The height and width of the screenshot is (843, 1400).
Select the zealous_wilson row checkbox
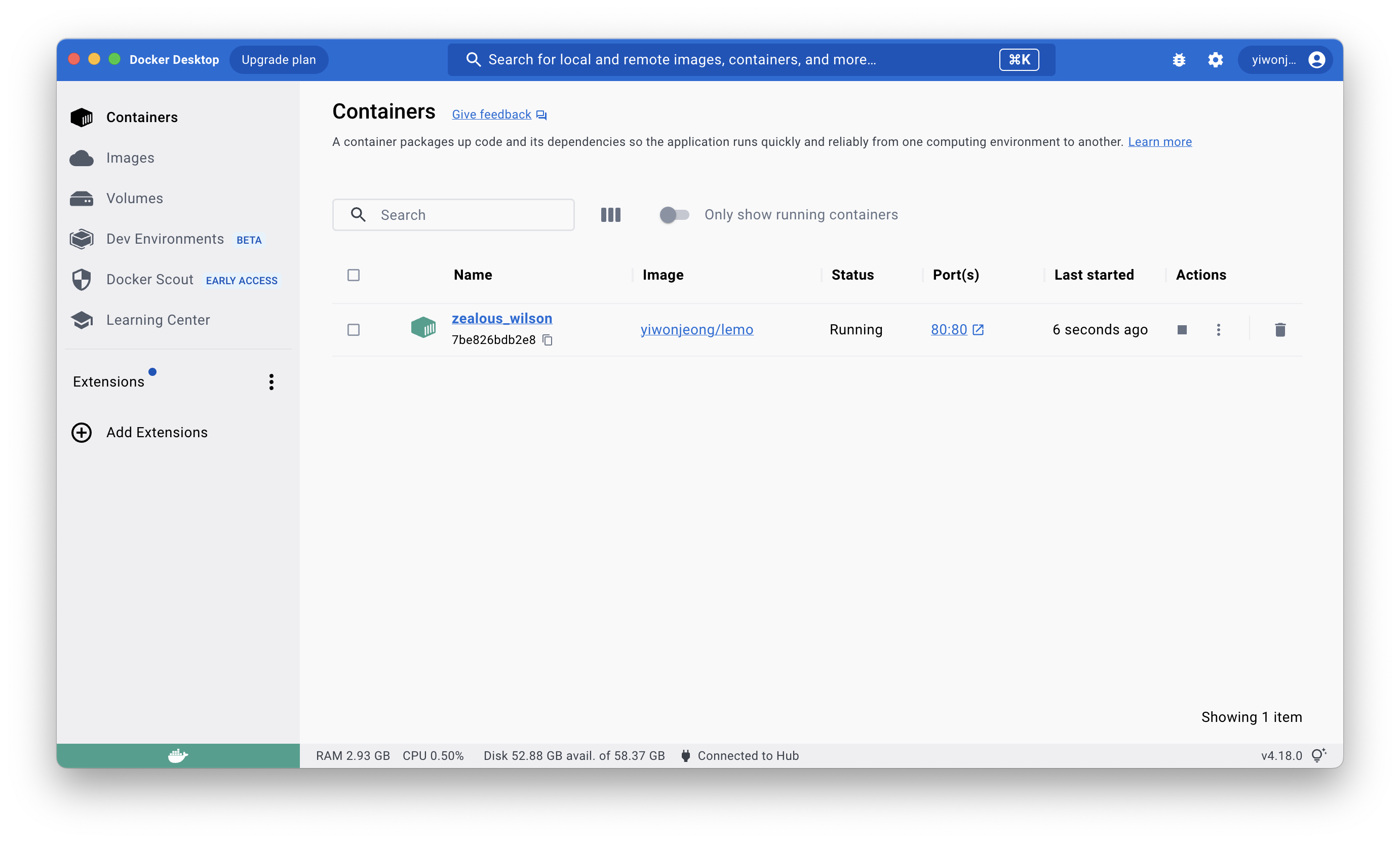(353, 329)
